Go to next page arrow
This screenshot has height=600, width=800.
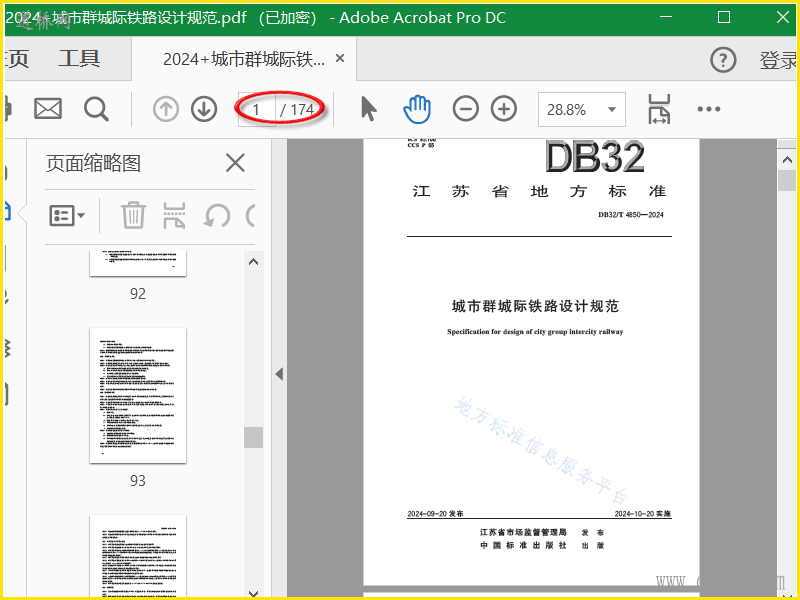point(204,109)
